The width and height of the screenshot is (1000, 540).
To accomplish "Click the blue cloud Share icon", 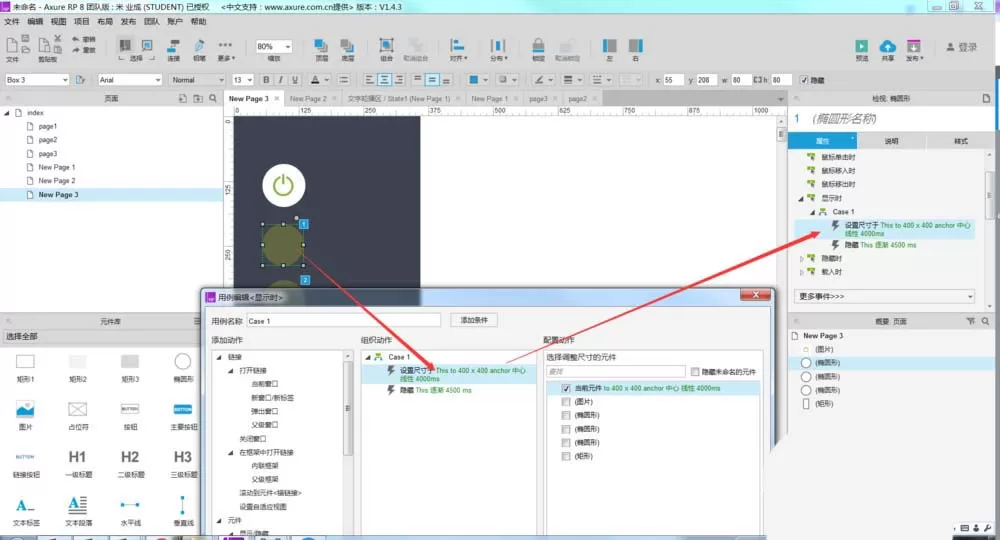I will pyautogui.click(x=888, y=46).
